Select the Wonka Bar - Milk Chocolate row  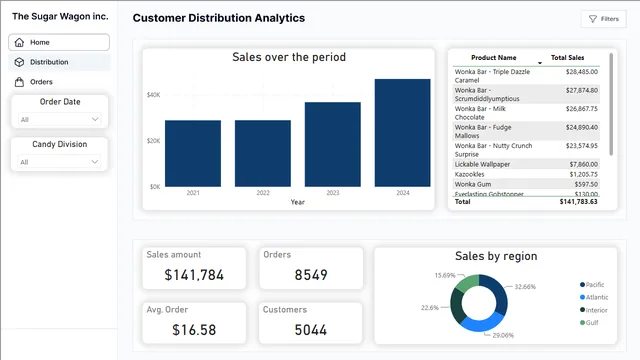(x=526, y=113)
